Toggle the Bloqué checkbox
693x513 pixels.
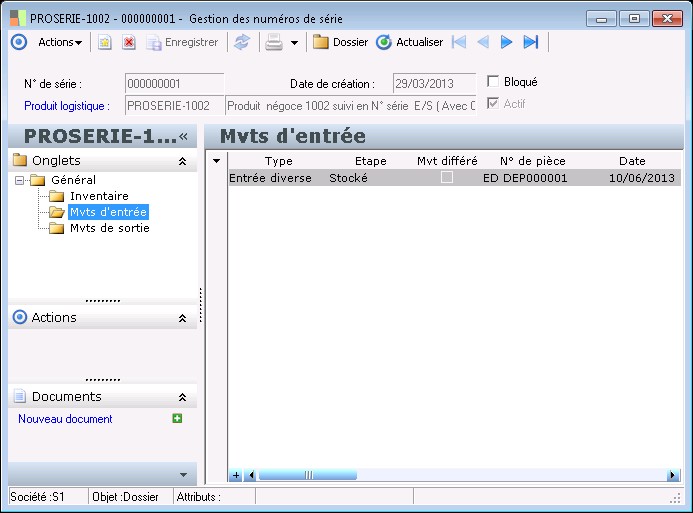[x=493, y=82]
